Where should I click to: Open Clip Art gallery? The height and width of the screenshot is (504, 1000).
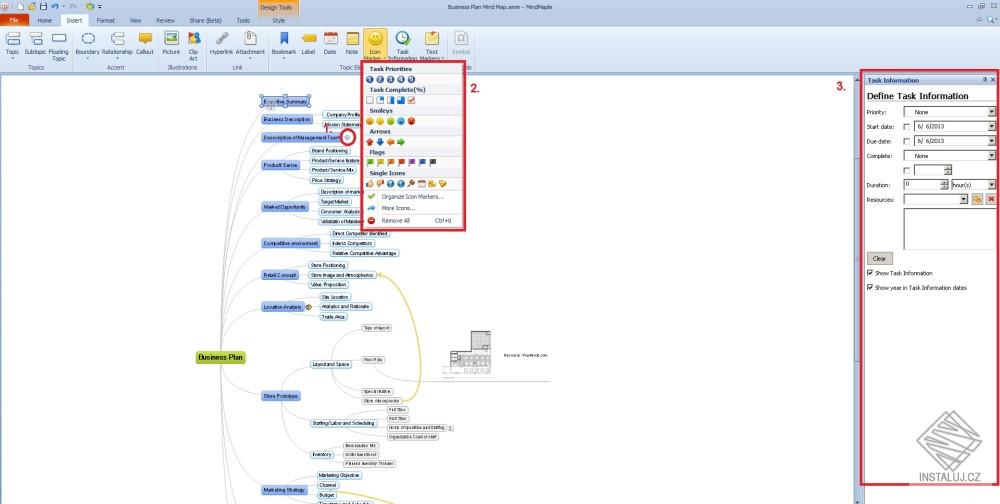pos(193,45)
